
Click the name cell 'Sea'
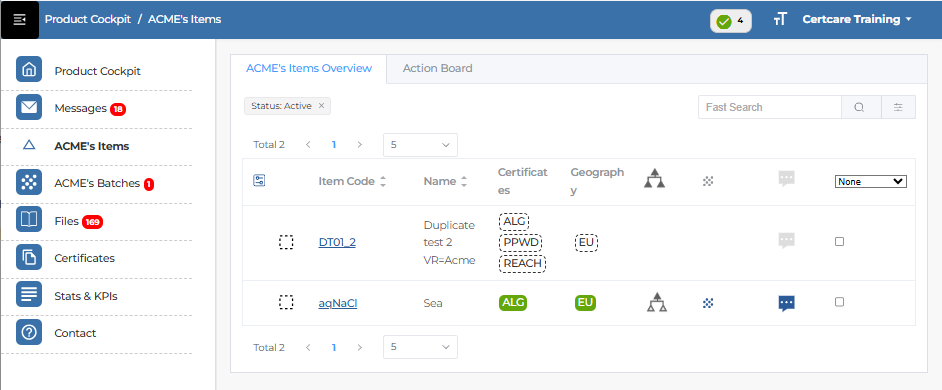pyautogui.click(x=433, y=303)
